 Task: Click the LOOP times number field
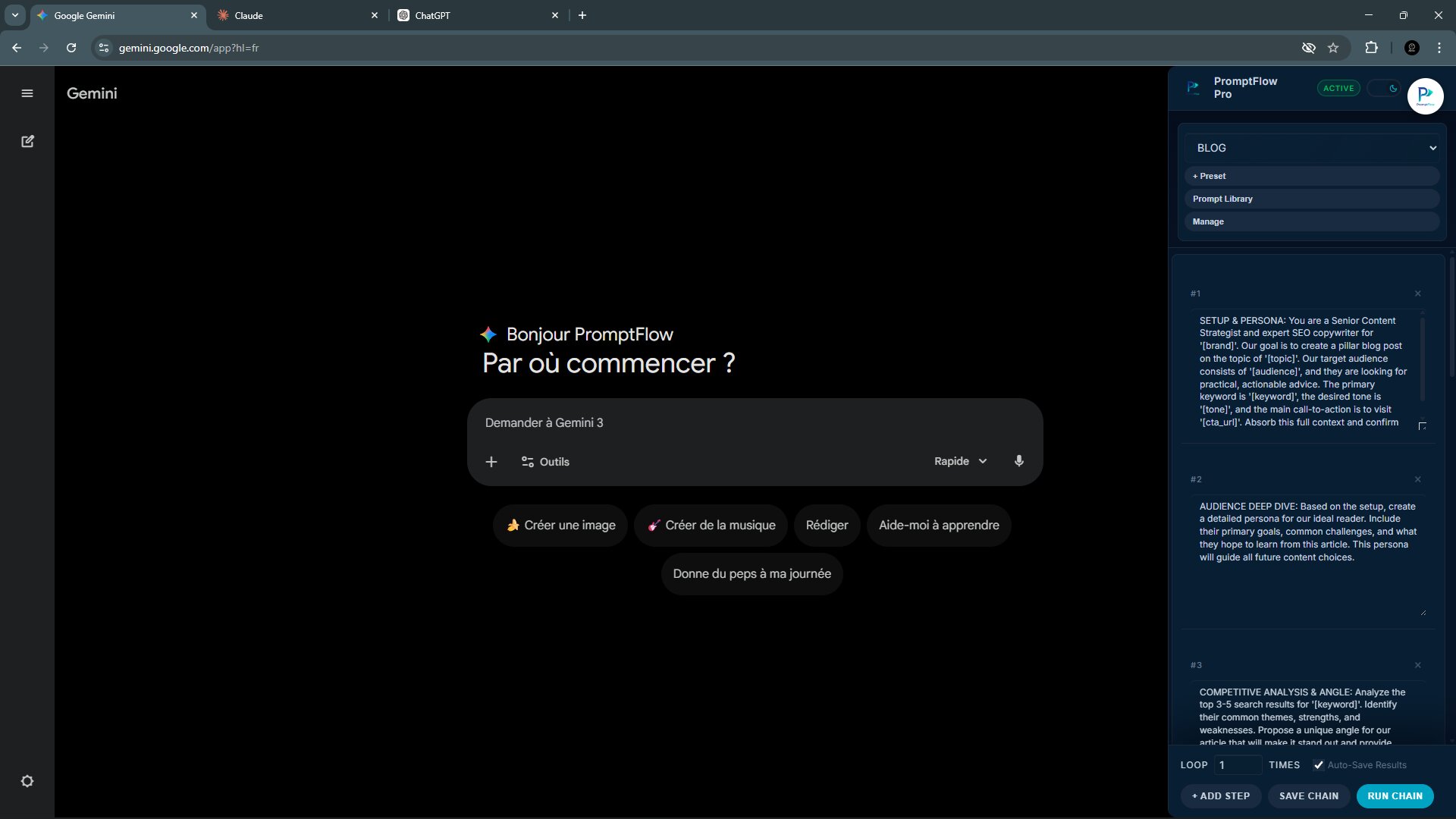pos(1238,765)
